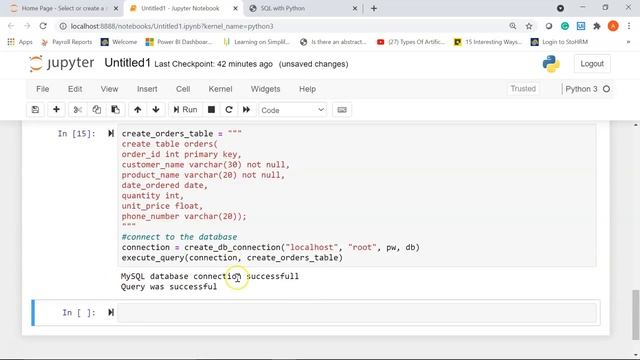
Task: Open the Payroll Reports bookmark
Action: [67, 42]
